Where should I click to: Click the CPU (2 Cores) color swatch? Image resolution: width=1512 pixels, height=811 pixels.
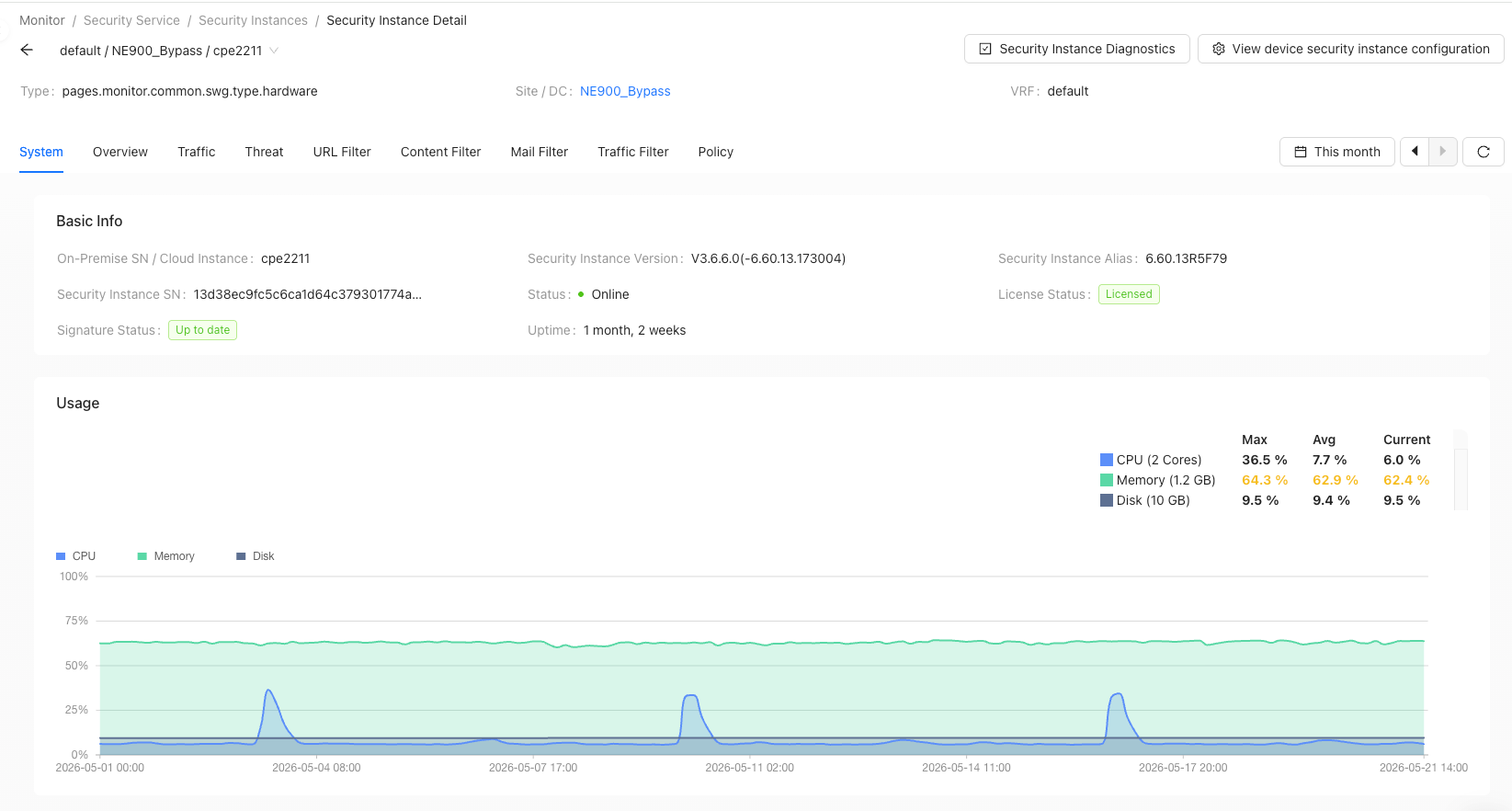coord(1107,460)
